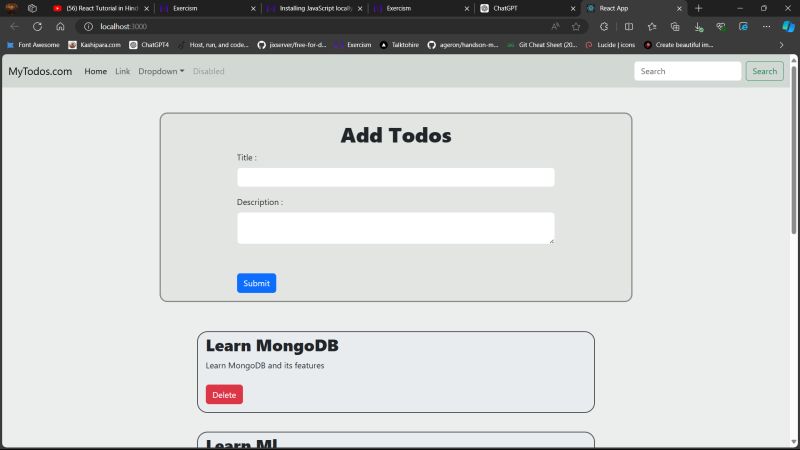This screenshot has height=450, width=800.
Task: Open the ChatGPT4 bookmark
Action: 149,45
